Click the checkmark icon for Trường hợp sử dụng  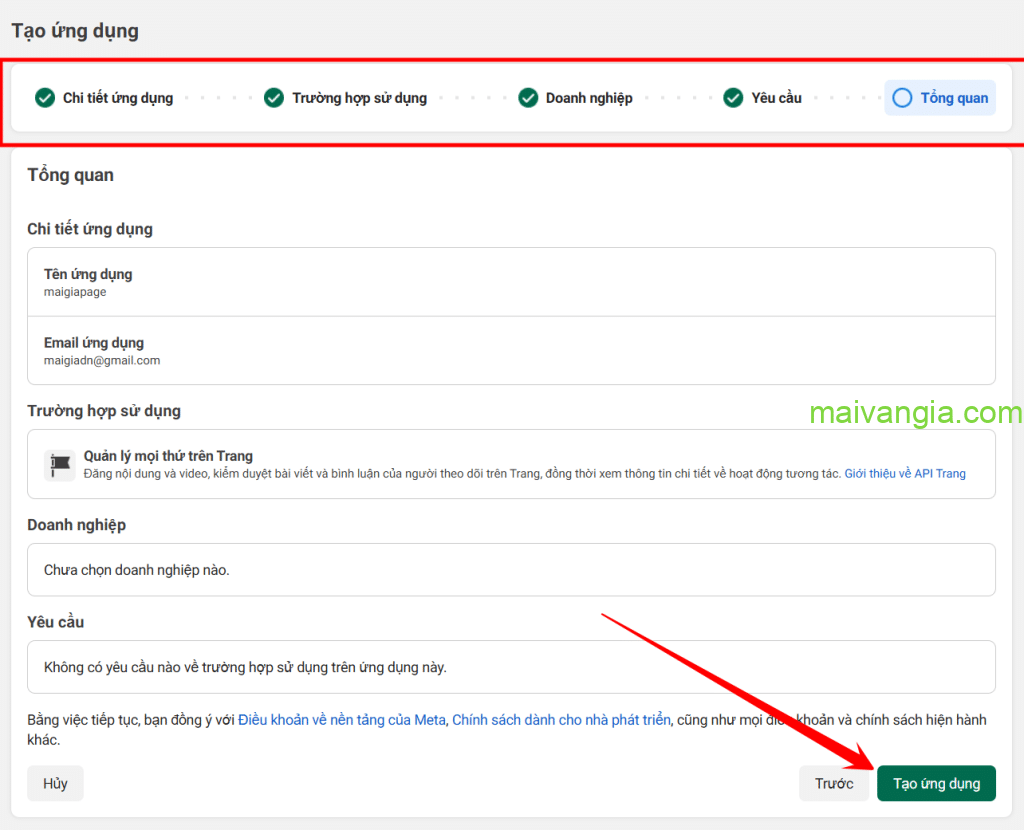click(274, 98)
